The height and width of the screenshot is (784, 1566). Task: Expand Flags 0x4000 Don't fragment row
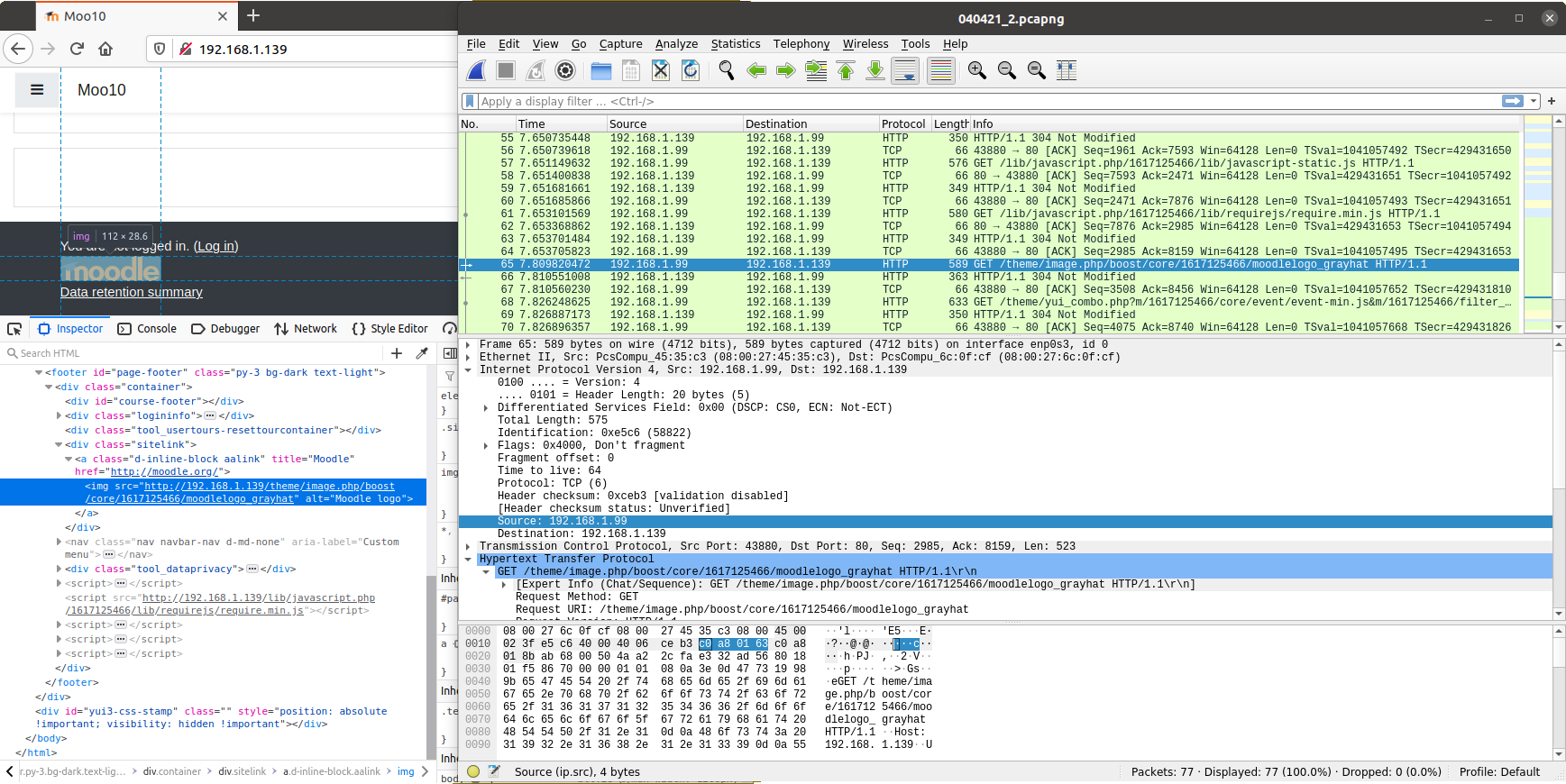point(486,445)
